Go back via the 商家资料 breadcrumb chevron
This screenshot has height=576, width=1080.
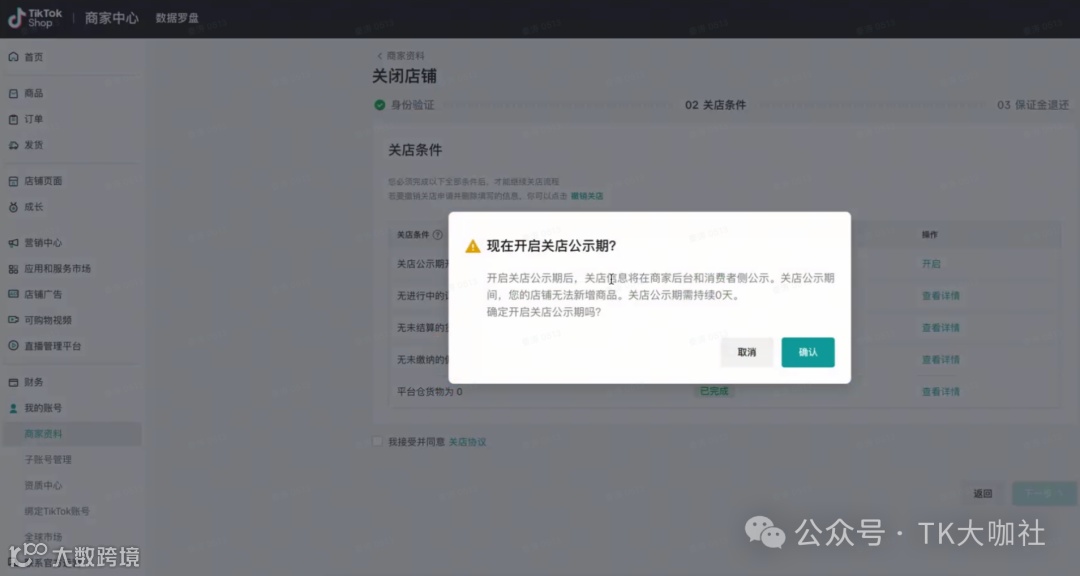click(x=380, y=56)
